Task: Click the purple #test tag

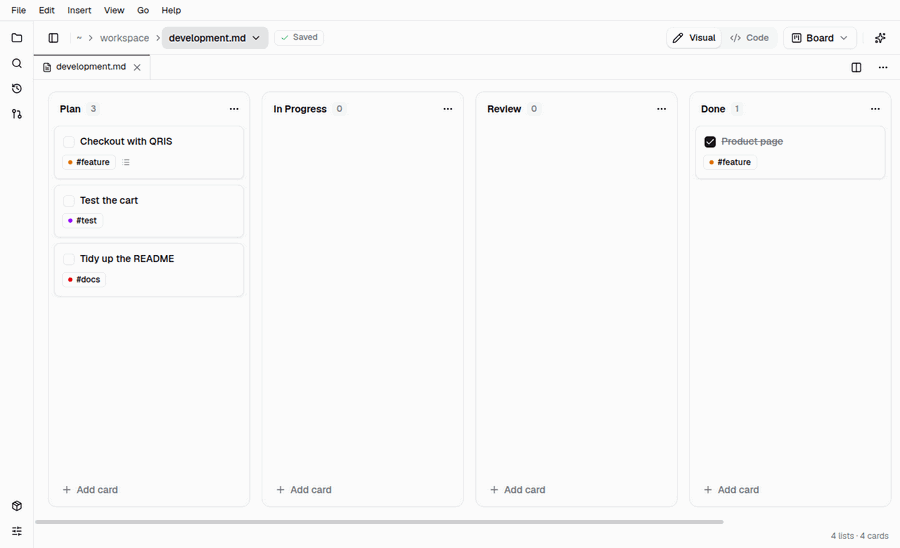Action: pyautogui.click(x=82, y=221)
